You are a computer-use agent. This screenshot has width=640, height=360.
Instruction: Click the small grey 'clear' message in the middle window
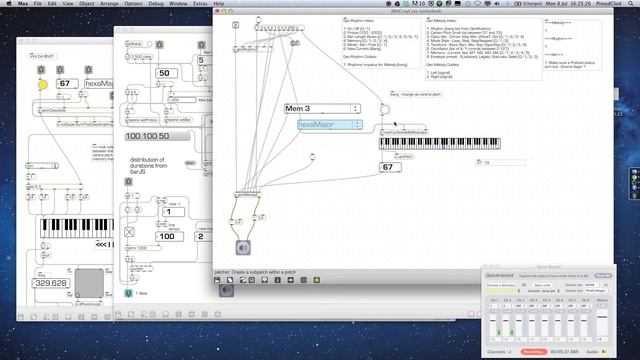point(190,163)
